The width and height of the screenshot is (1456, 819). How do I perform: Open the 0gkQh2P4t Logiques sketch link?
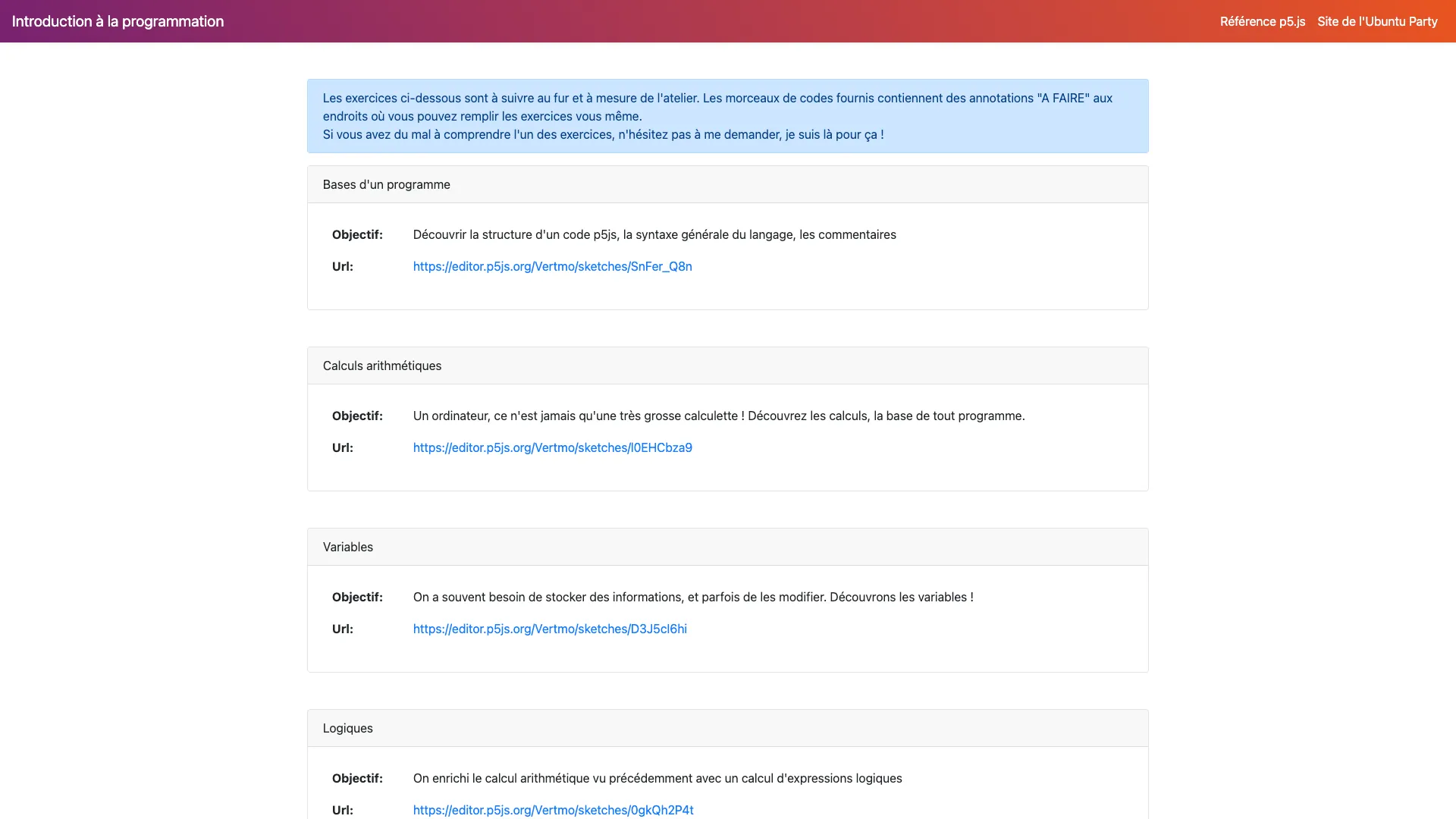tap(552, 810)
